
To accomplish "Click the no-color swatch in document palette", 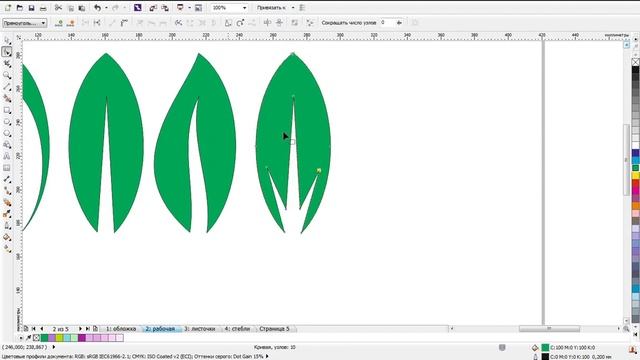I will pos(36,338).
